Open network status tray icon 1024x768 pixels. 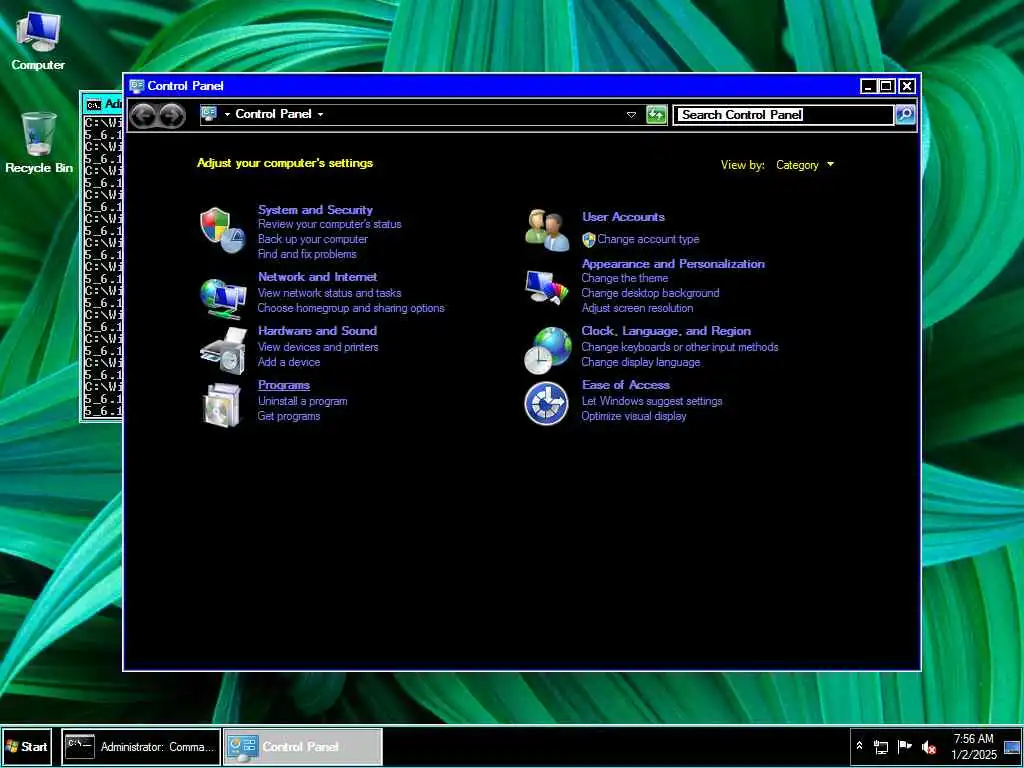(881, 747)
